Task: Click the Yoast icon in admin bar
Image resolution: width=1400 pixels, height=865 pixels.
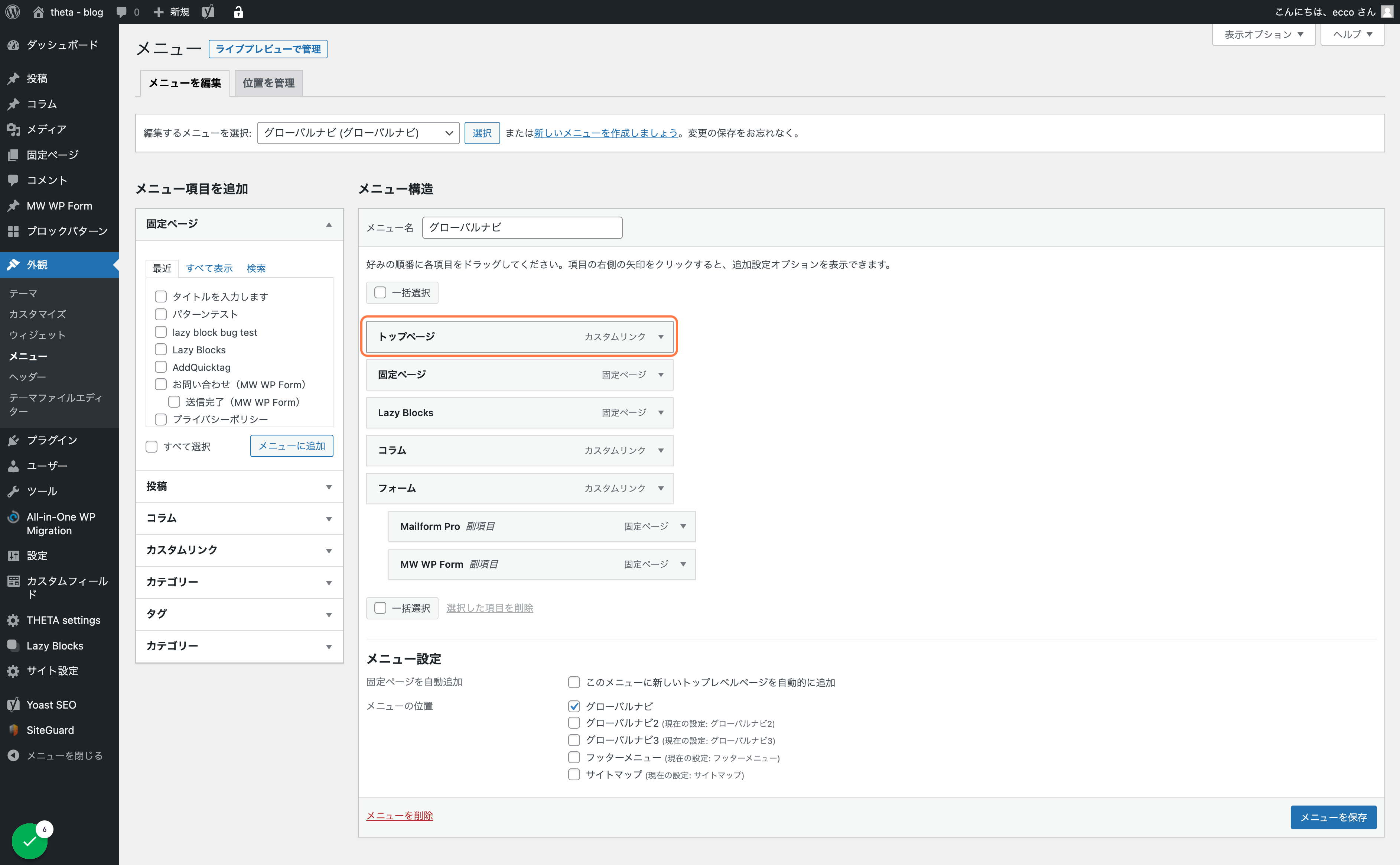Action: click(208, 12)
